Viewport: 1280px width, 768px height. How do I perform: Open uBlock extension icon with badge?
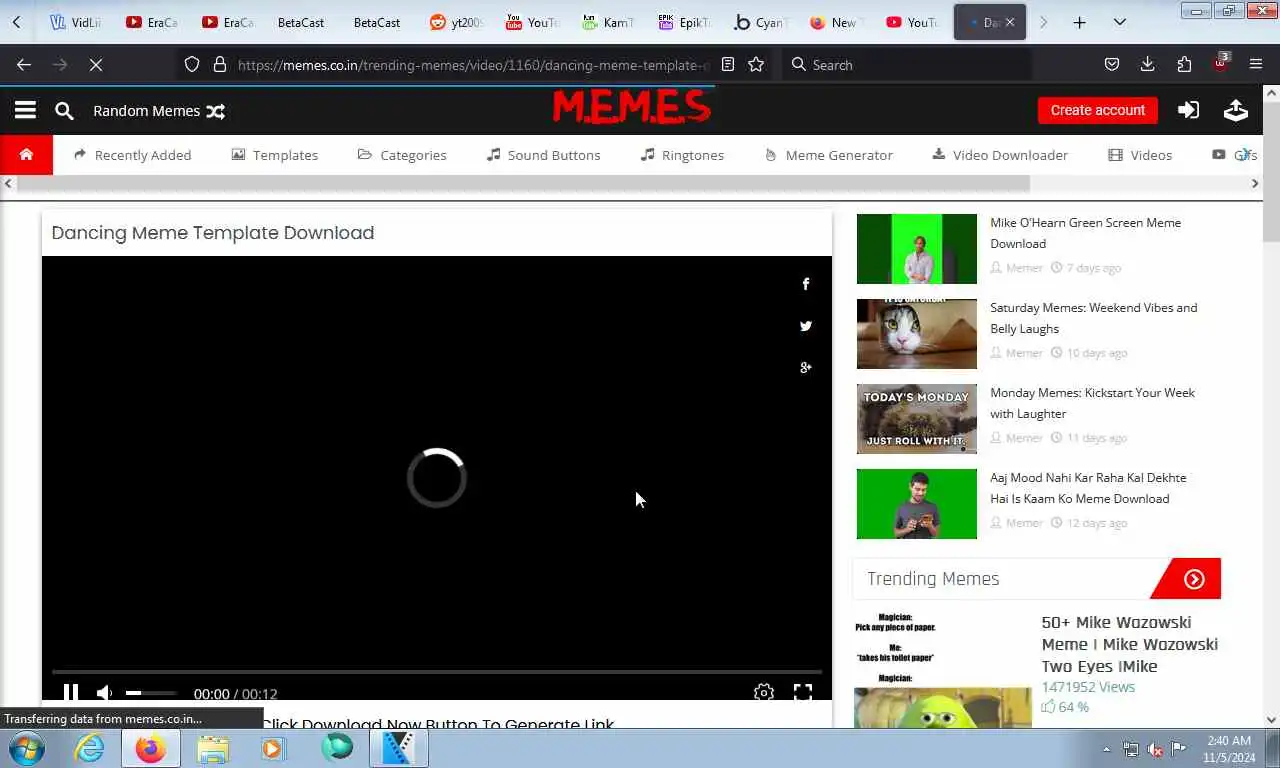click(1220, 64)
